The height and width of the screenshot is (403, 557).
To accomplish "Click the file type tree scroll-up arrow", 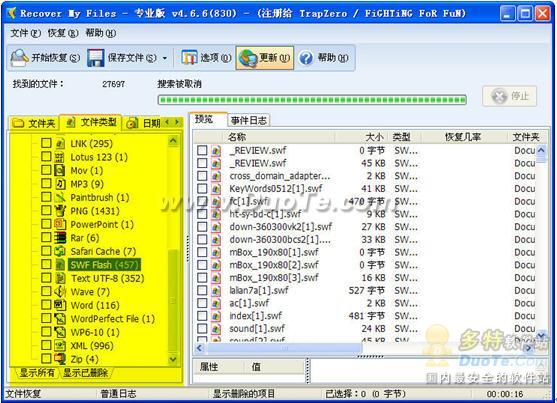I will pyautogui.click(x=173, y=141).
